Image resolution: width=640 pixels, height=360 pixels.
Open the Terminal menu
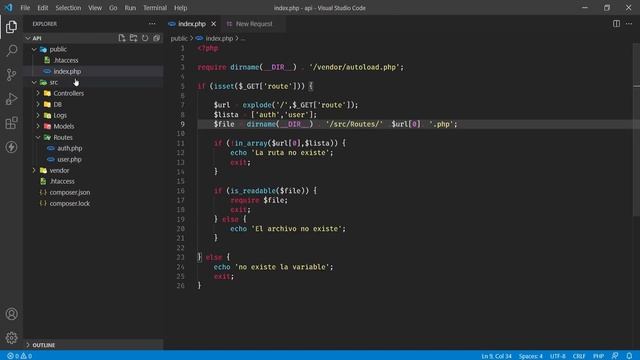(x=155, y=8)
